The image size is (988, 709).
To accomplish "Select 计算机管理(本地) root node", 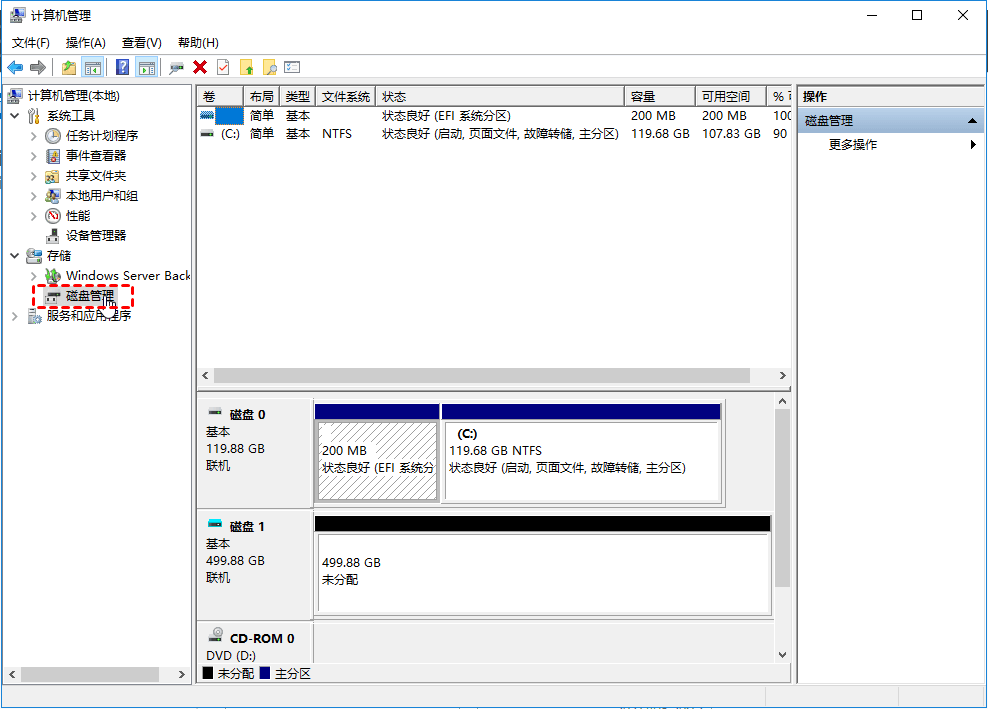I will pos(74,96).
